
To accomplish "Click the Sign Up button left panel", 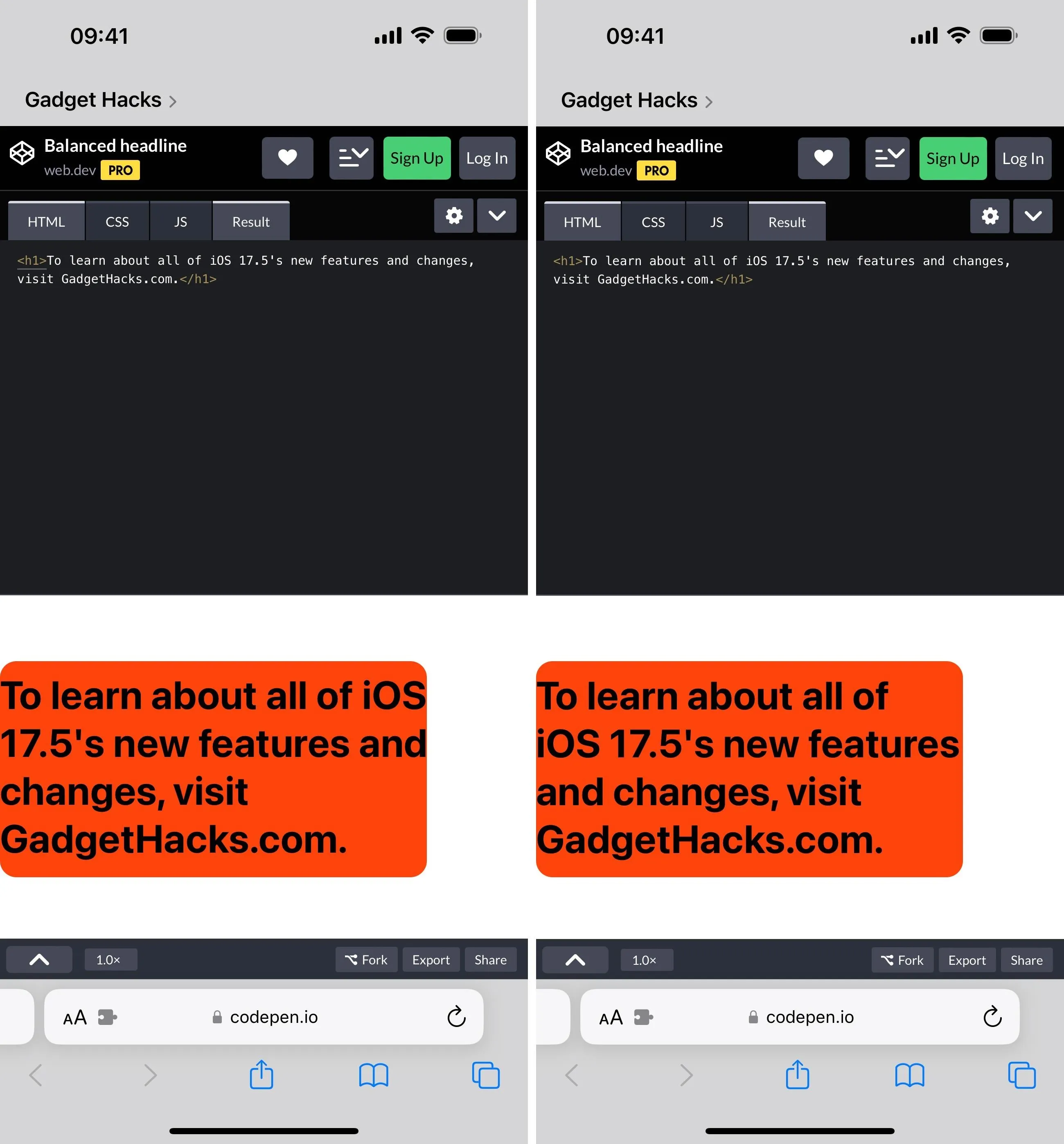I will click(x=416, y=158).
